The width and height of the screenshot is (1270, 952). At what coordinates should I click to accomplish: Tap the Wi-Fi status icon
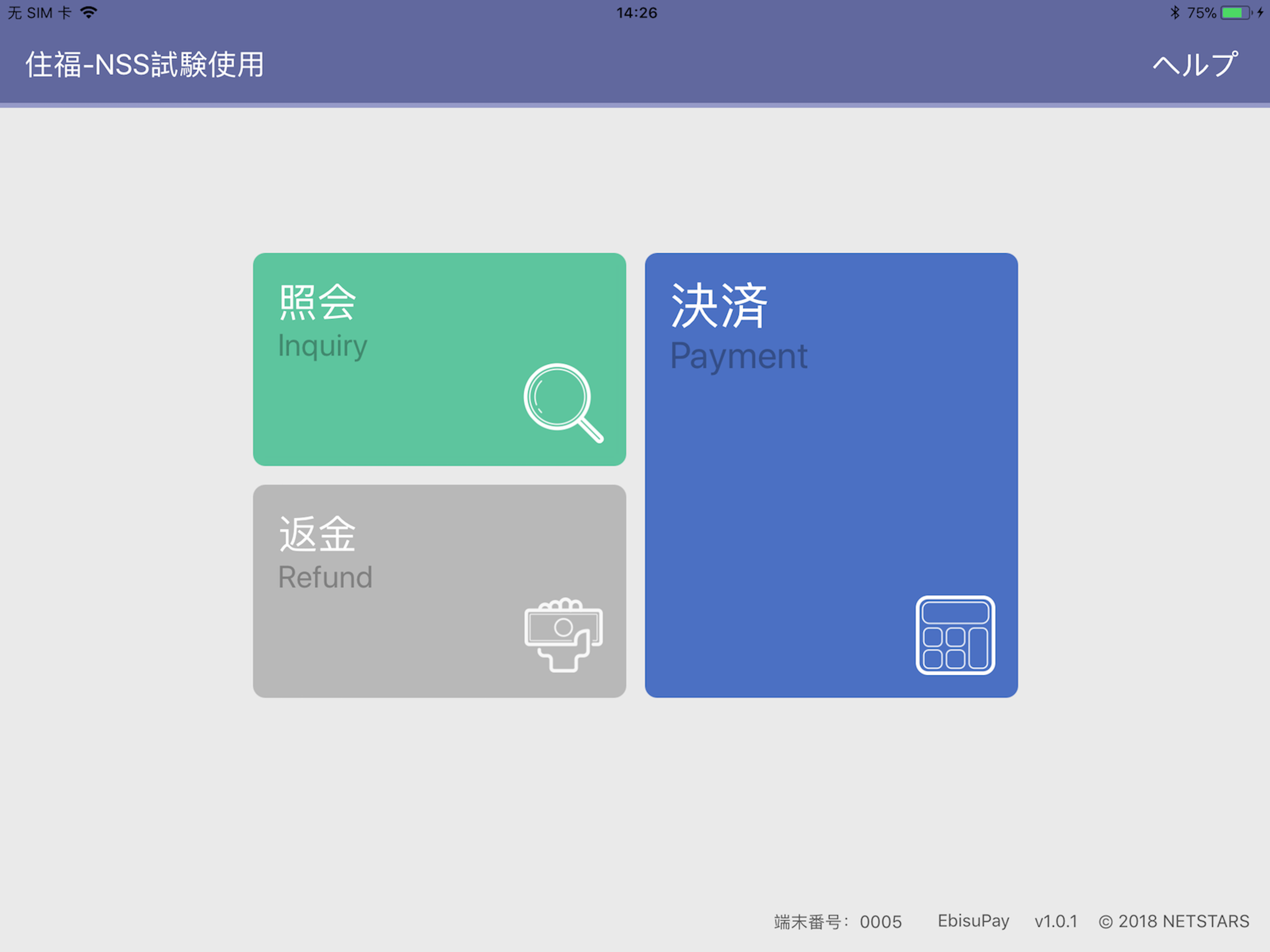89,12
